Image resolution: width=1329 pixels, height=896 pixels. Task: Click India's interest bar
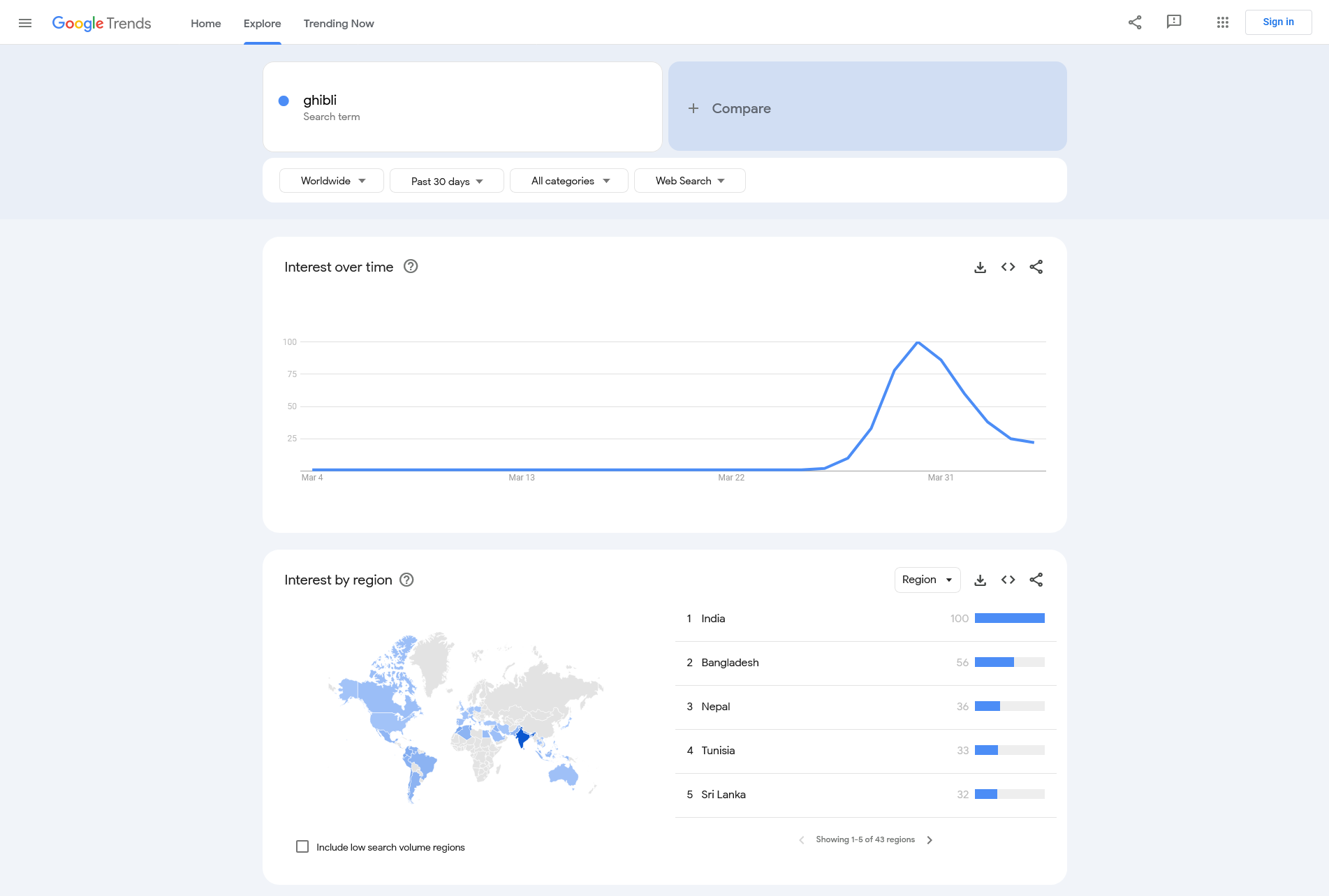click(x=1010, y=618)
